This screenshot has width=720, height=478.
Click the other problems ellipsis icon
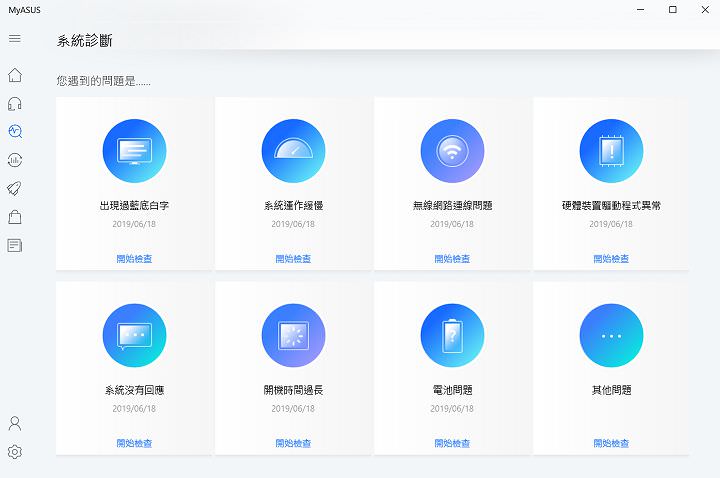[x=611, y=335]
